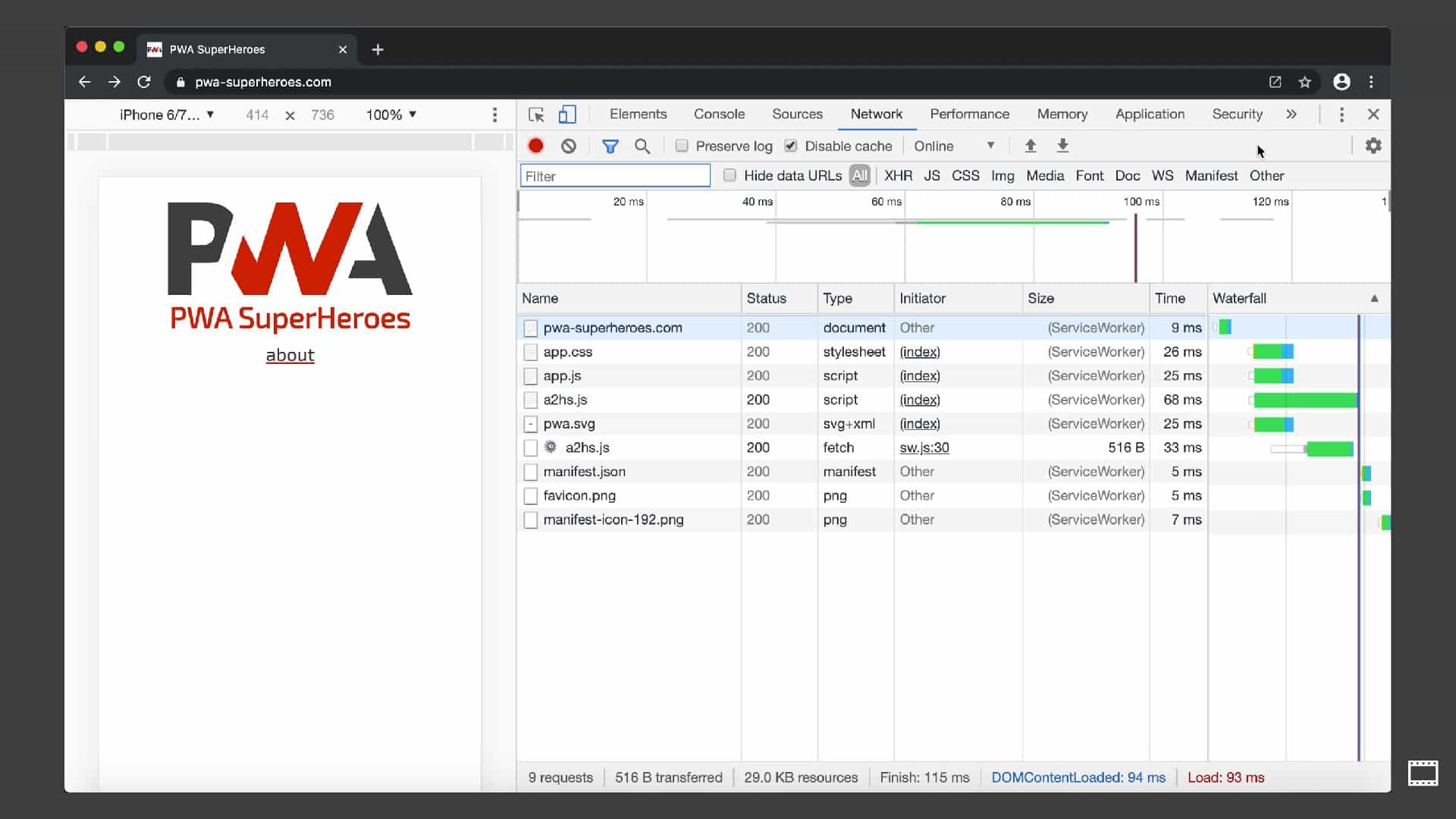
Task: Open network search magnifier
Action: 642,146
